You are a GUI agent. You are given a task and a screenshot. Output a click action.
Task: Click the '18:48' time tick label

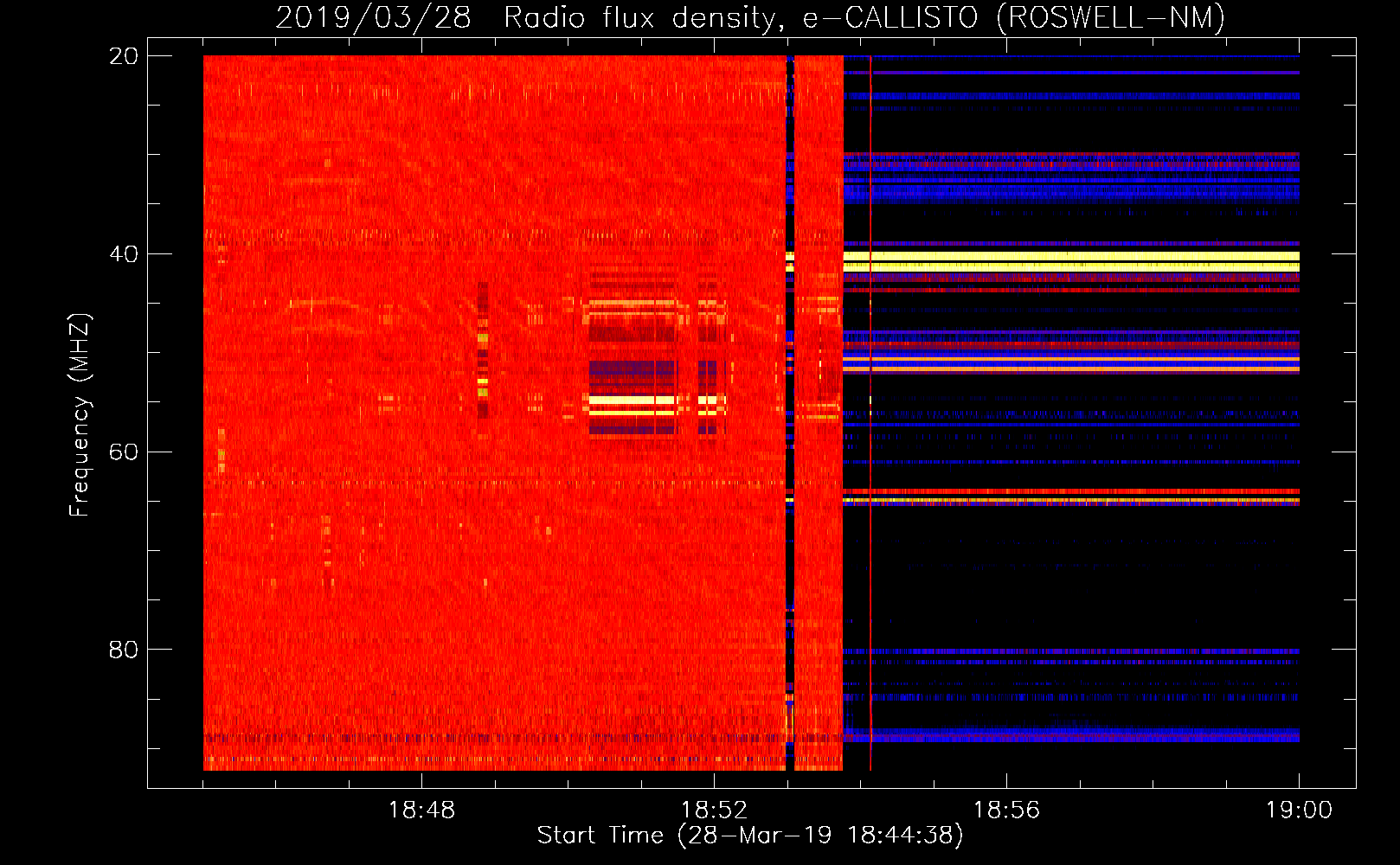[x=421, y=811]
